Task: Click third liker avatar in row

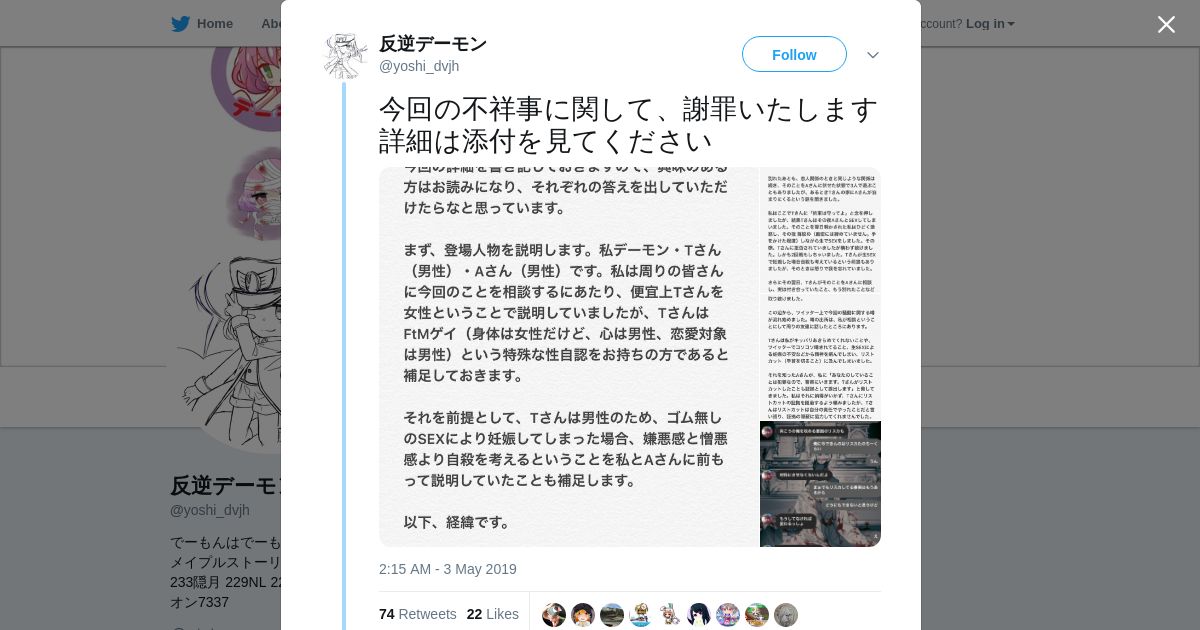Action: tap(612, 615)
